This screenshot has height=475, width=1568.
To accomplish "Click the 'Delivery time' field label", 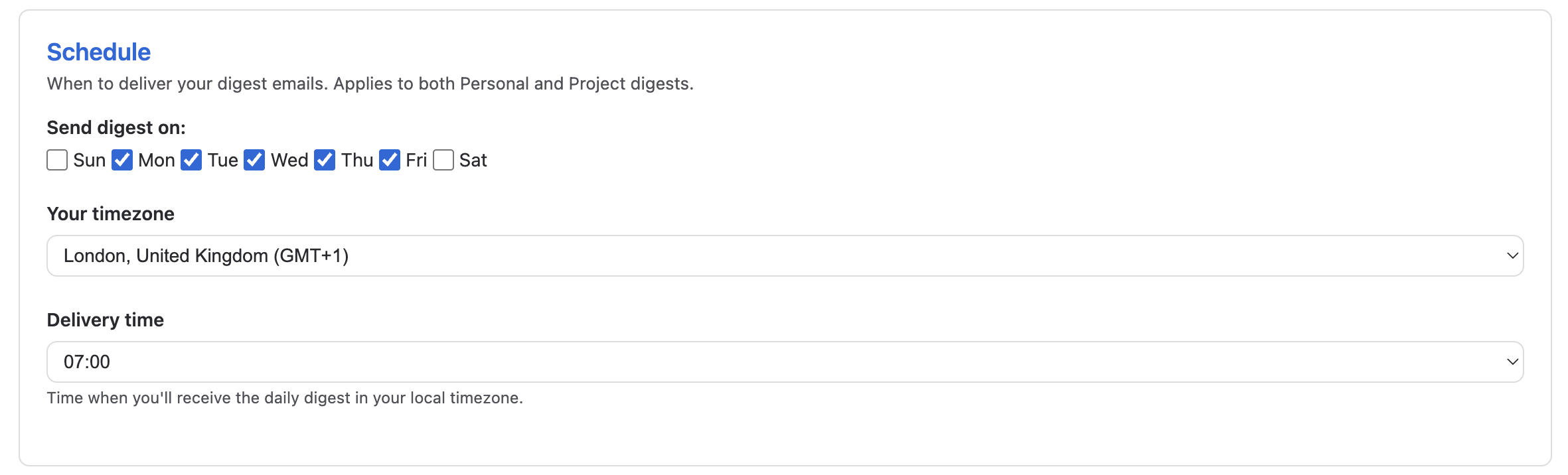I will point(106,320).
